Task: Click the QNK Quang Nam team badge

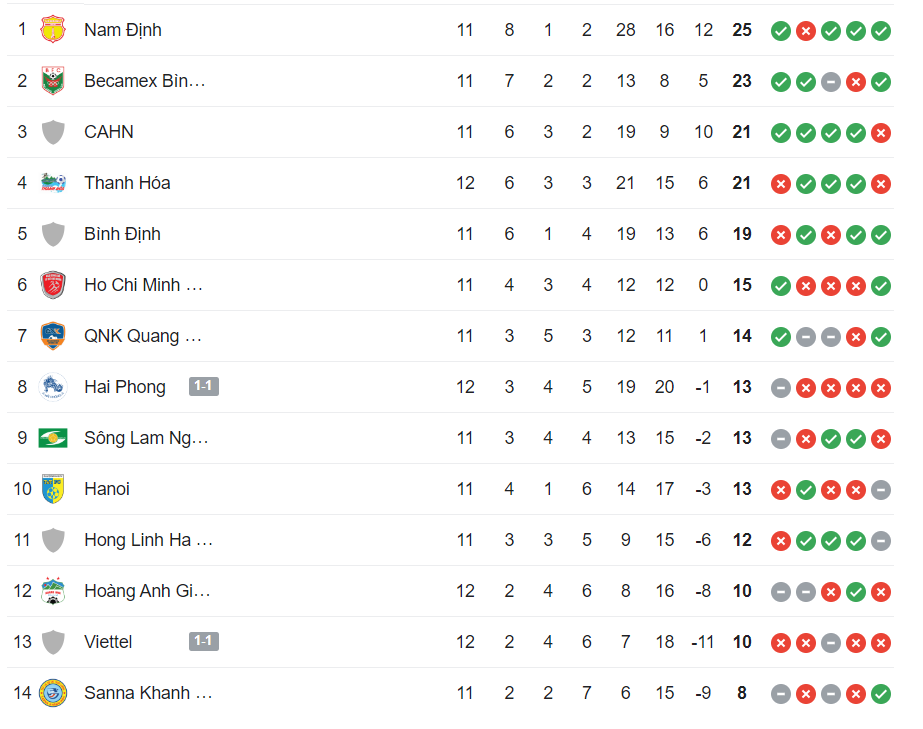Action: pyautogui.click(x=53, y=336)
